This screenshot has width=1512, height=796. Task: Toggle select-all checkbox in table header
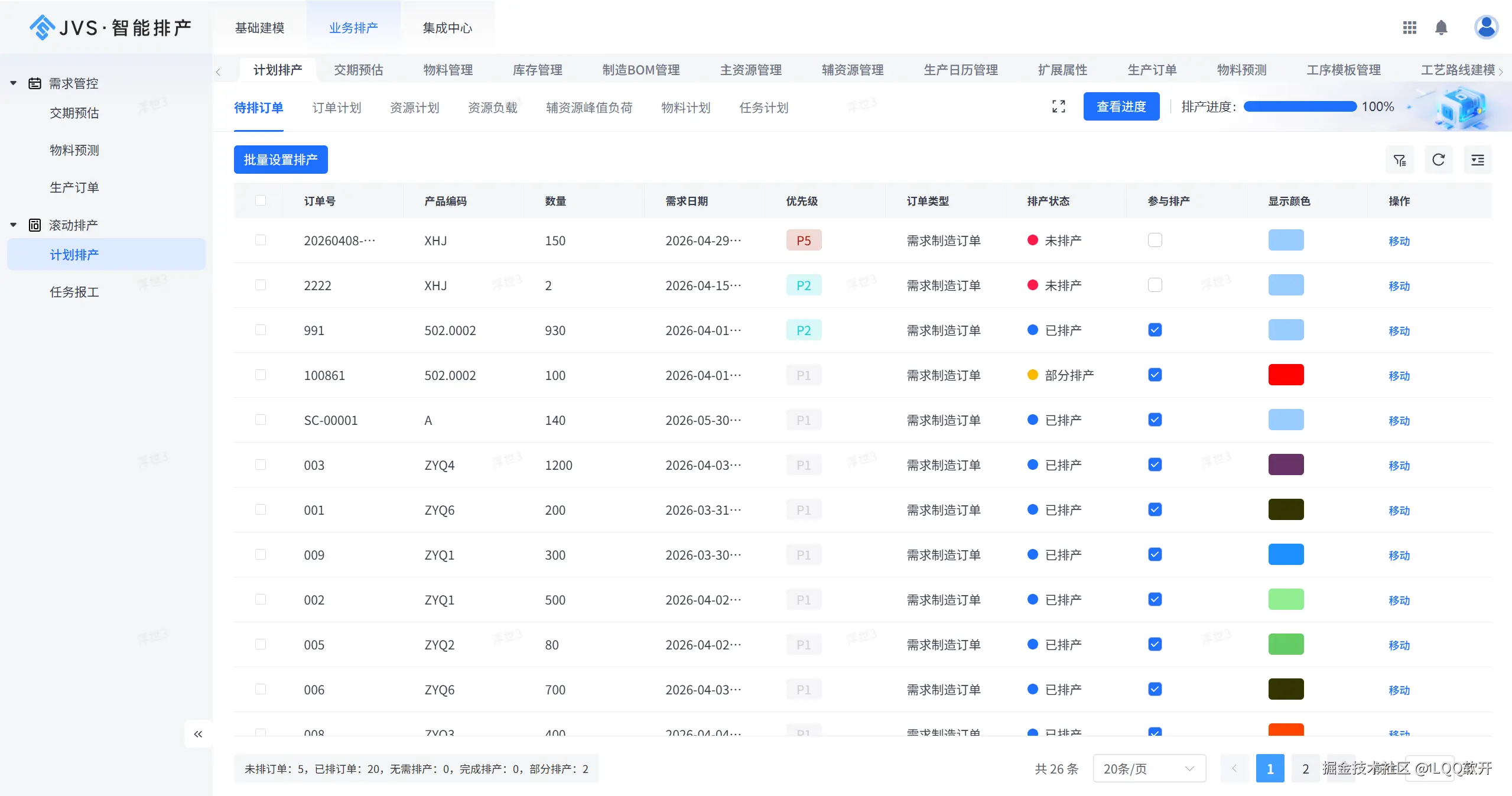[x=261, y=201]
